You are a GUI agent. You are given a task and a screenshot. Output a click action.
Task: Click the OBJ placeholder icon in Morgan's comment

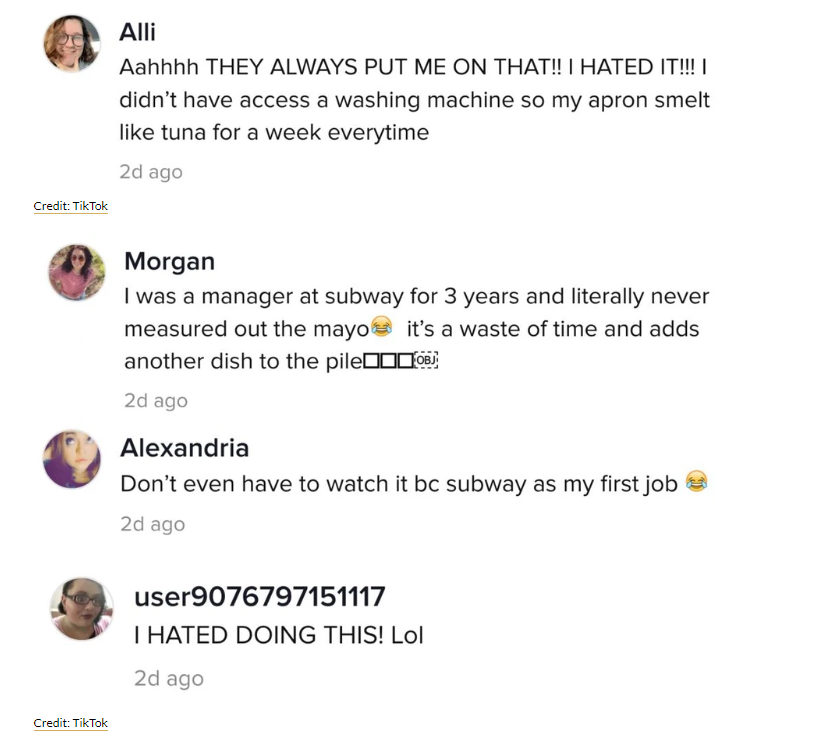pos(428,360)
